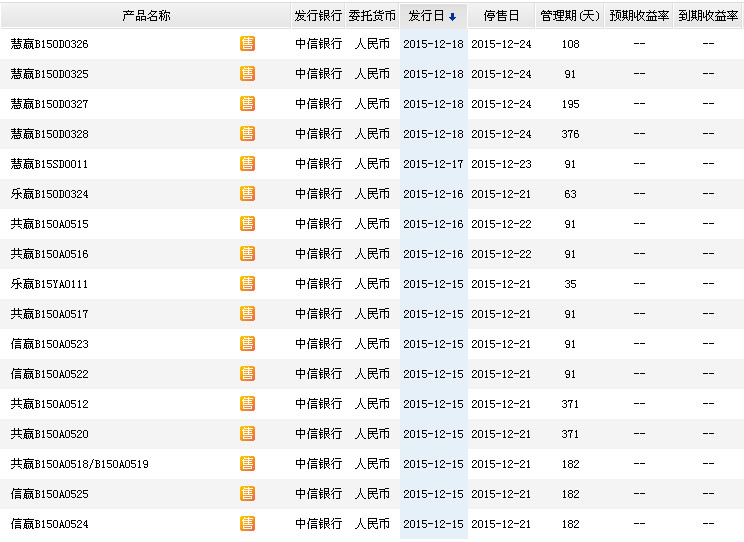
Task: Open product 共赢B150A0515
Action: (50, 224)
